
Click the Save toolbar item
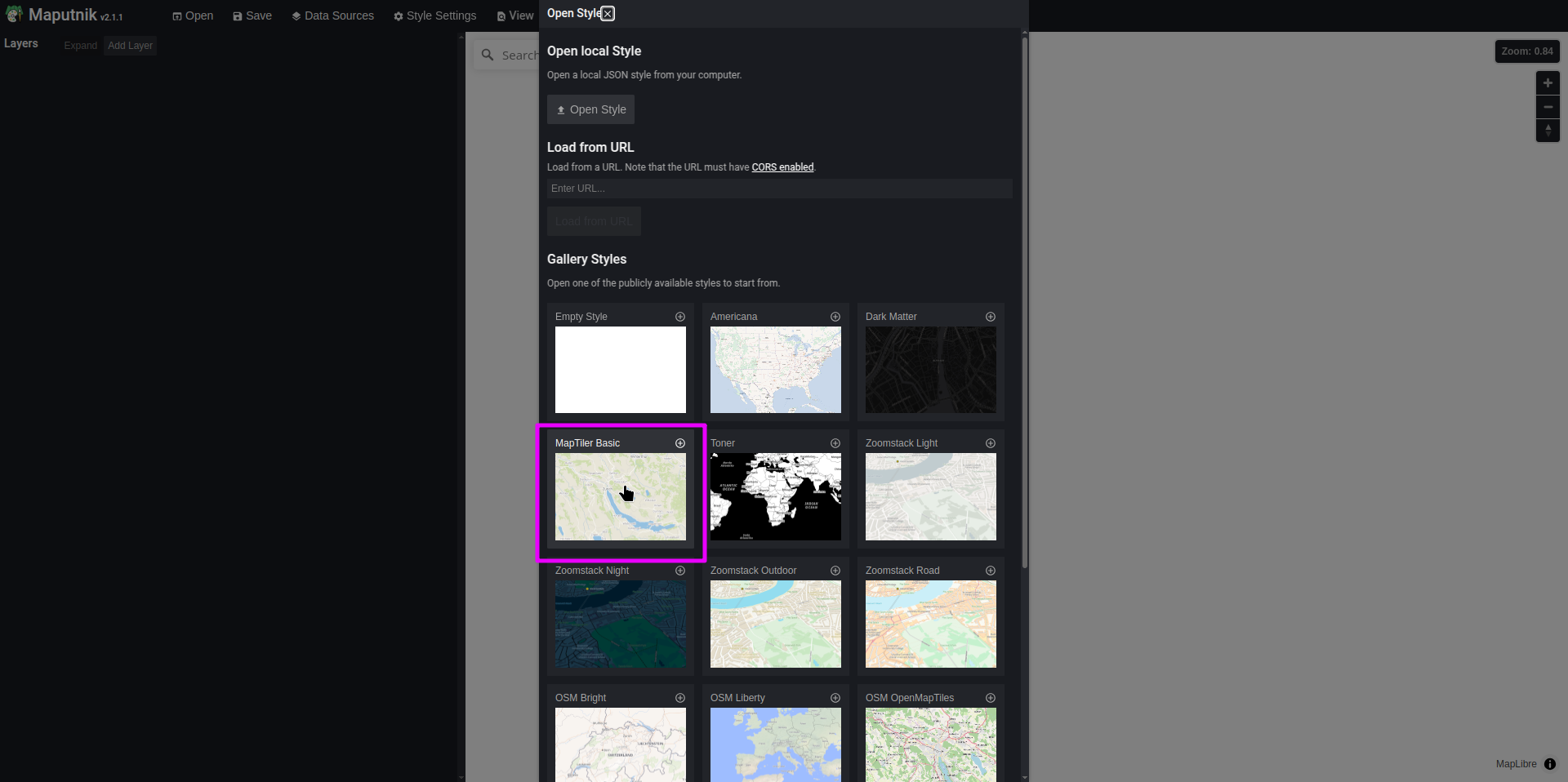252,16
